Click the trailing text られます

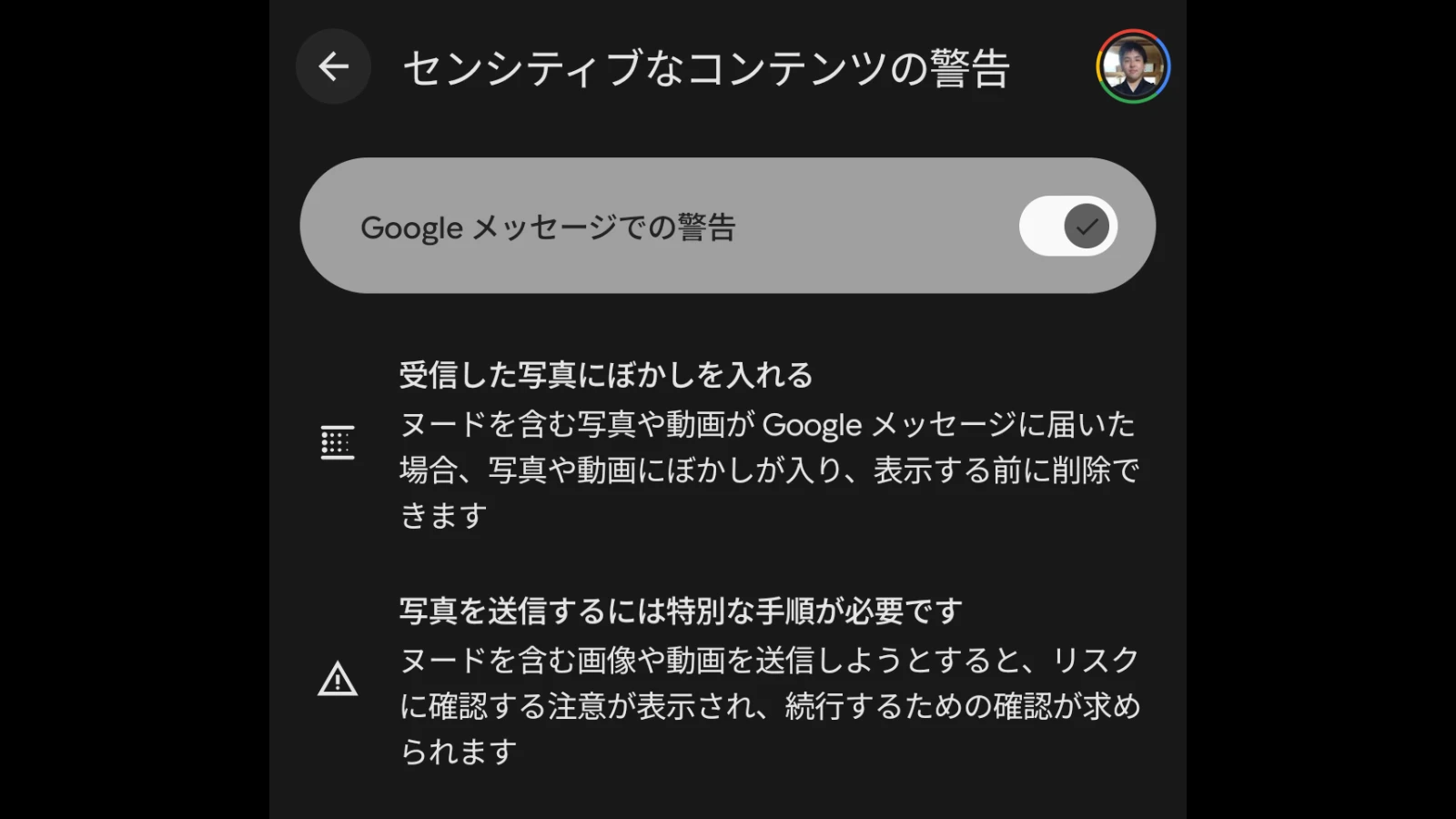point(459,752)
